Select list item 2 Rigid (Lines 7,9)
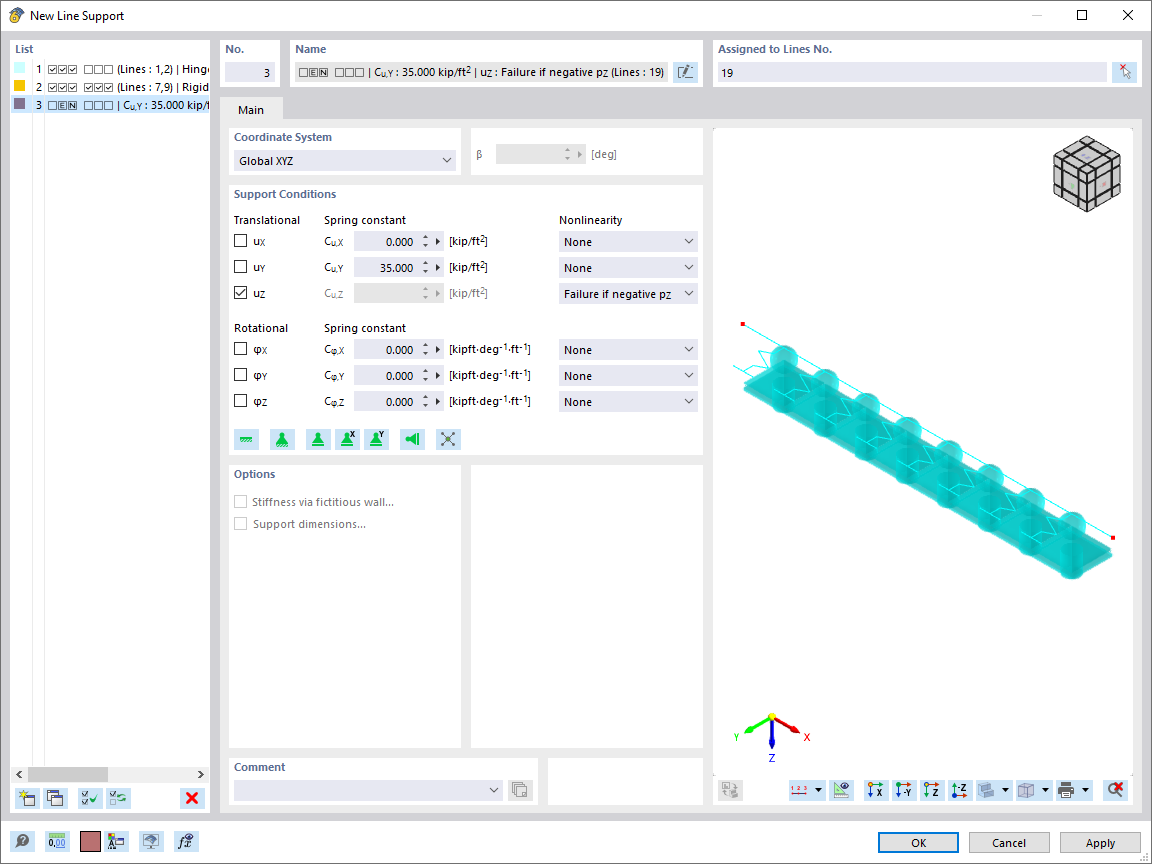The image size is (1152, 864). pos(110,87)
